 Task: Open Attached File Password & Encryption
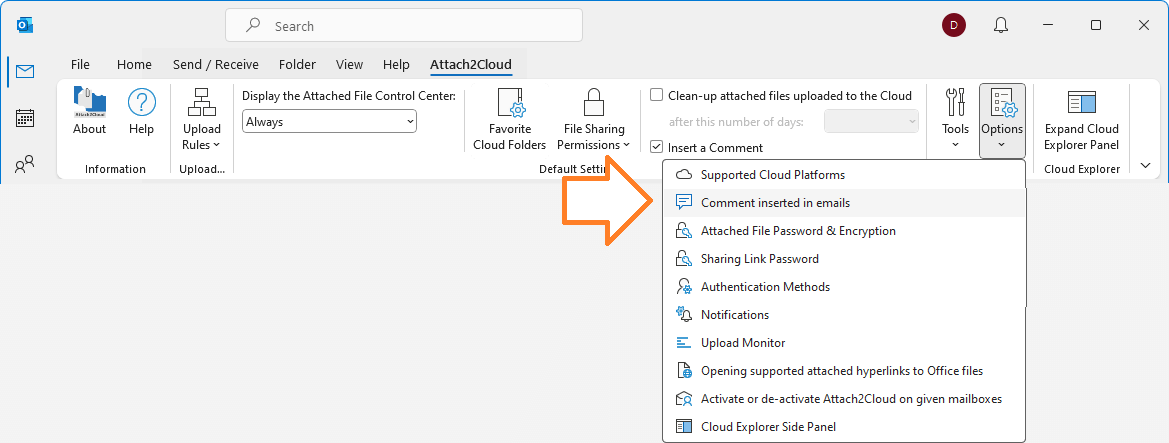click(844, 231)
